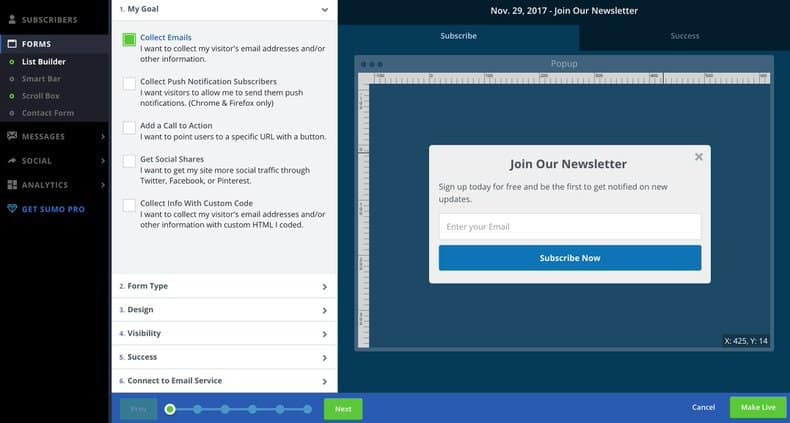
Task: Click the Subscribers person icon
Action: point(12,19)
